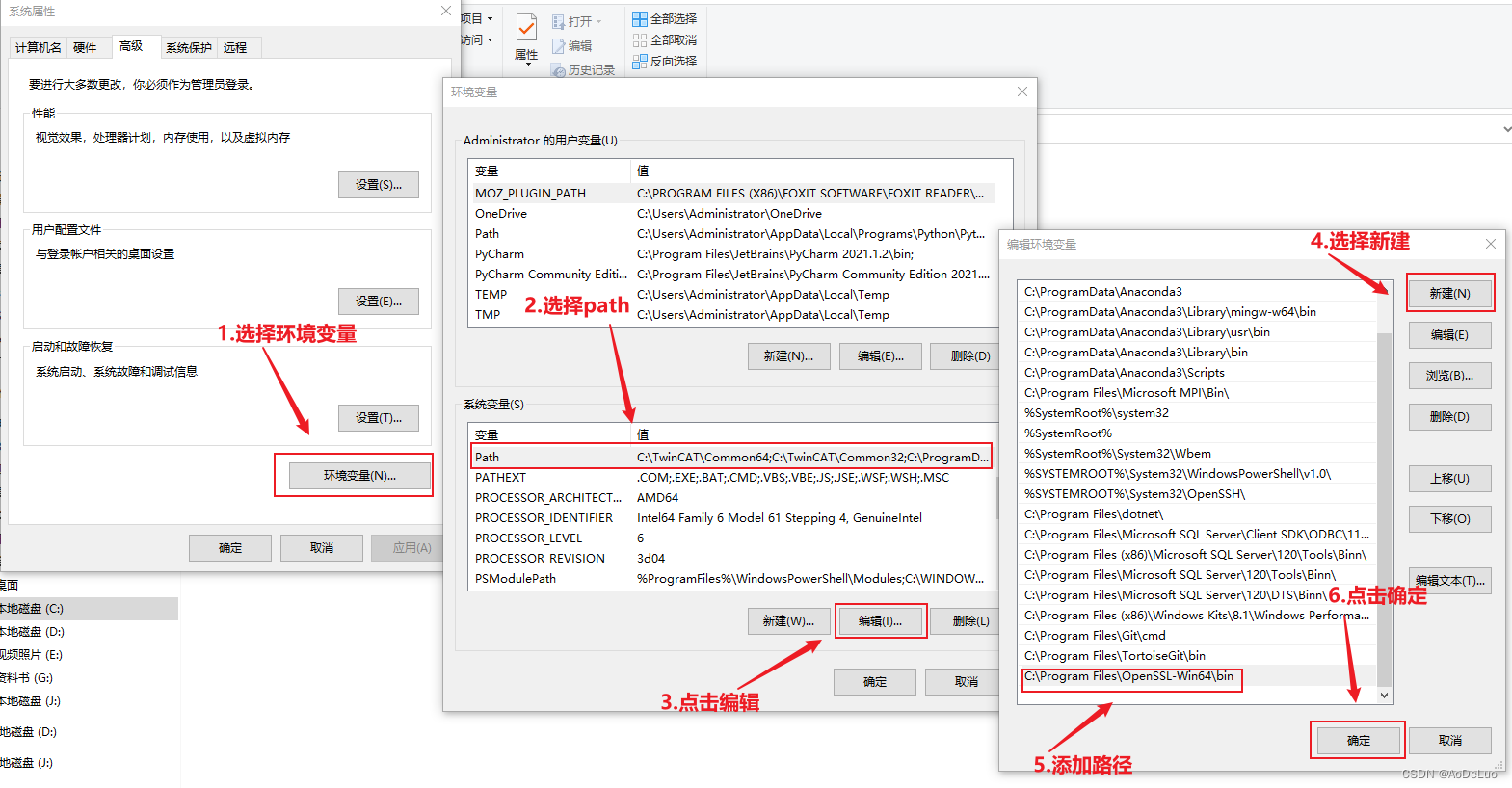
Task: Click the Environment Variables (N) button
Action: (359, 476)
